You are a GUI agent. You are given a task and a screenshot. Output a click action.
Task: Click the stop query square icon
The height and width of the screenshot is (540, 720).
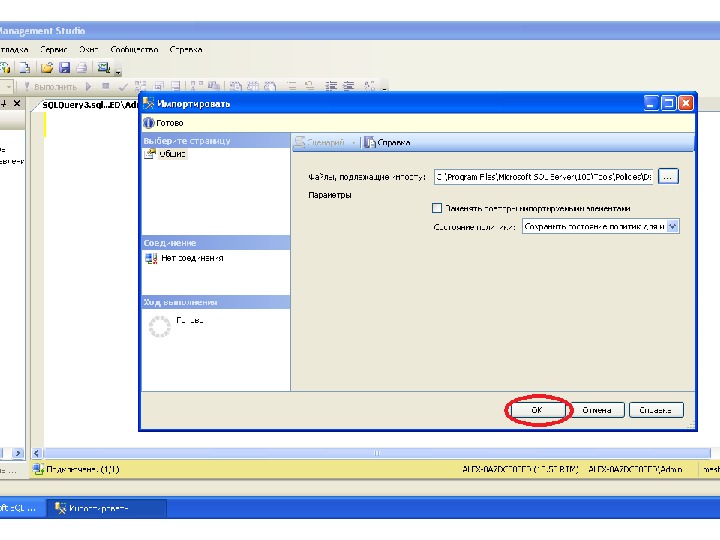click(106, 86)
